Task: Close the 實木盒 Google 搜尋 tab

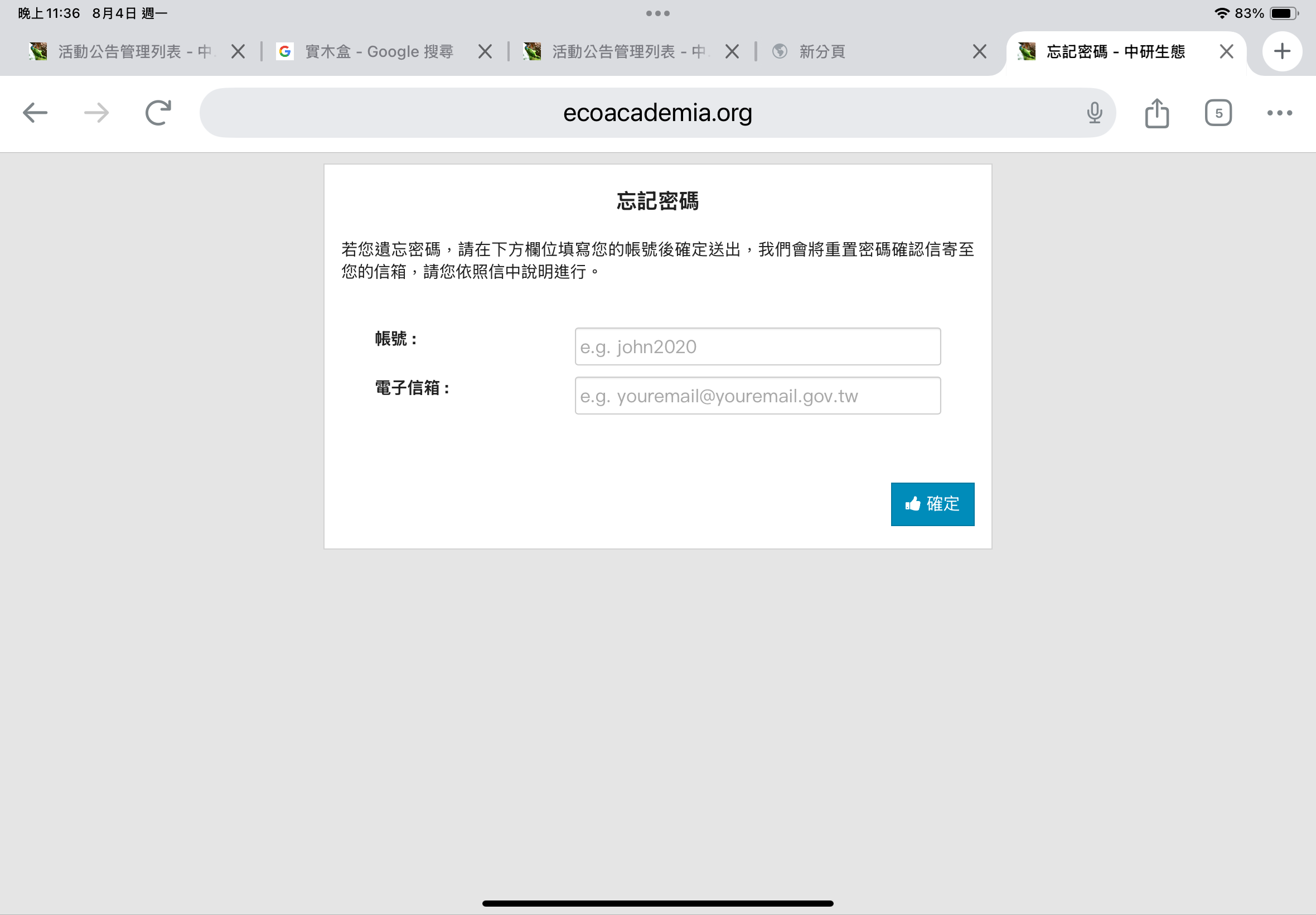Action: (485, 51)
